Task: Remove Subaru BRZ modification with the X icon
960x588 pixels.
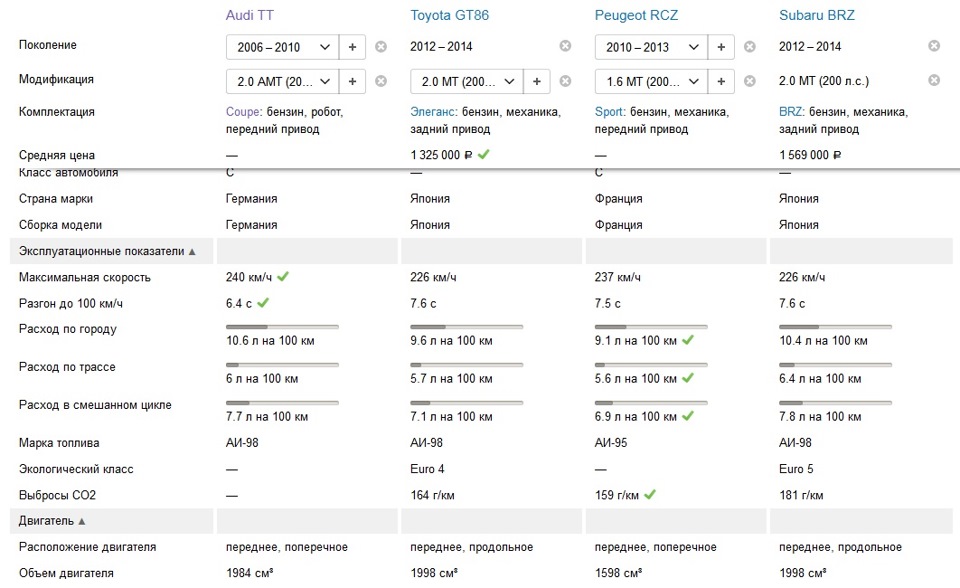Action: (x=934, y=80)
